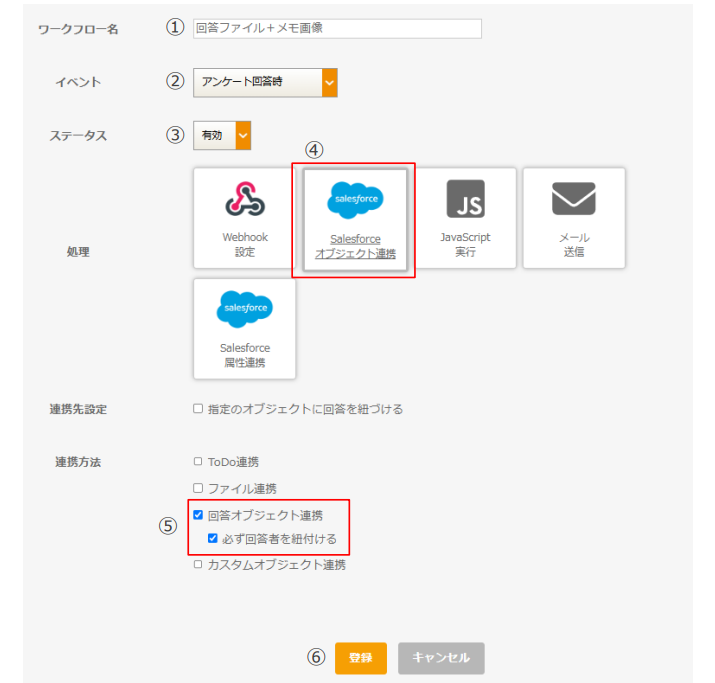Click the orange 登録 button
This screenshot has width=715, height=683.
[x=361, y=658]
